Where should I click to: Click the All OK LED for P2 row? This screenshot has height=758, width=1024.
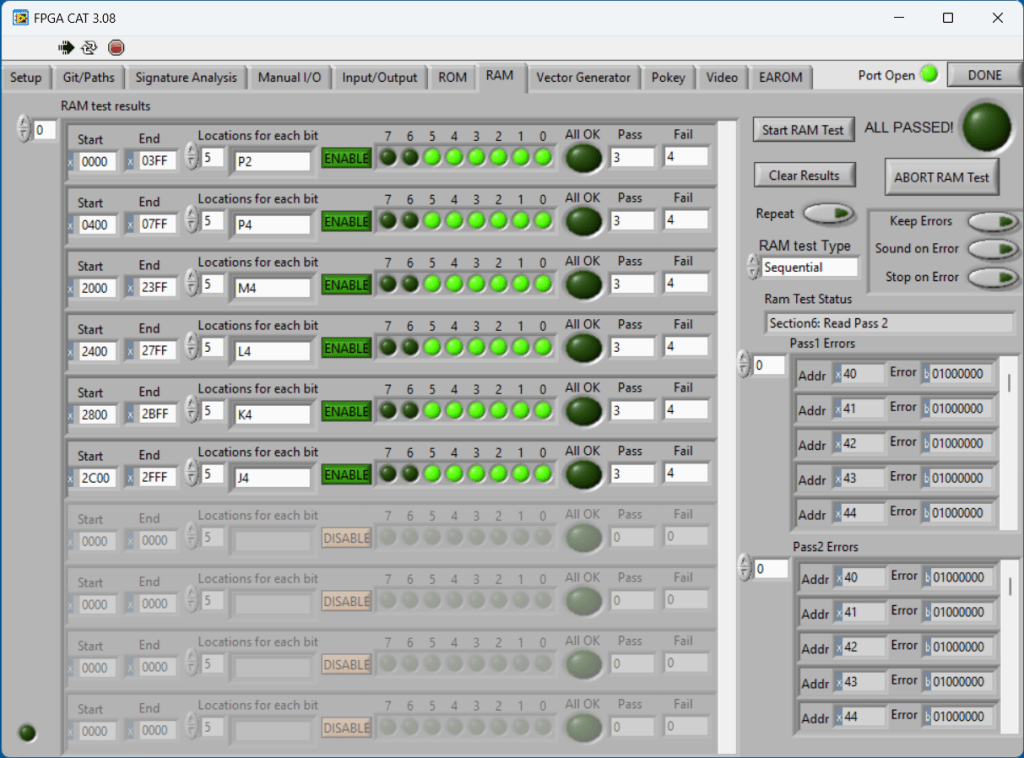click(x=583, y=158)
